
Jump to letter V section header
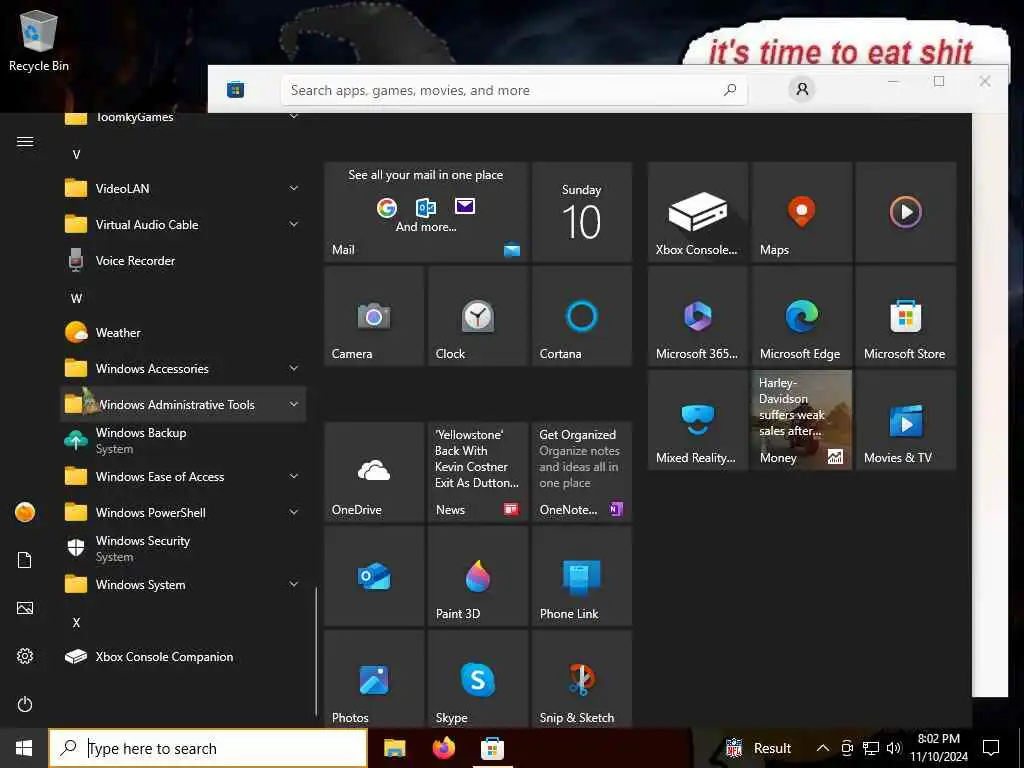[76, 155]
